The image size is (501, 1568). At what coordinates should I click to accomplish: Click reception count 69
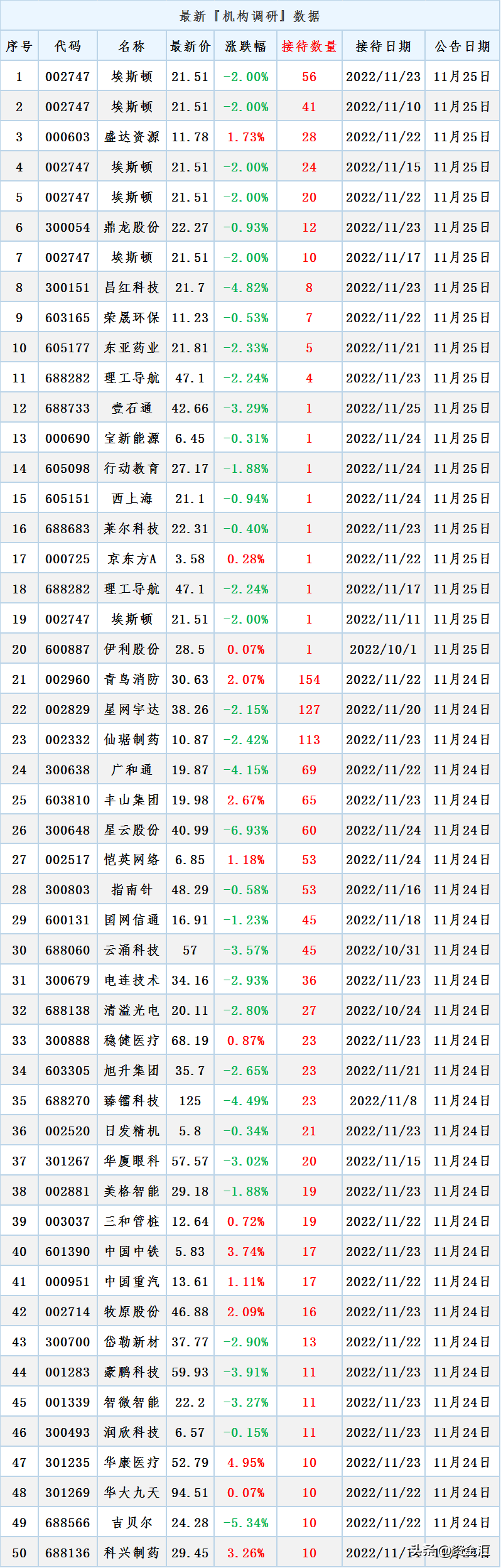[x=310, y=770]
